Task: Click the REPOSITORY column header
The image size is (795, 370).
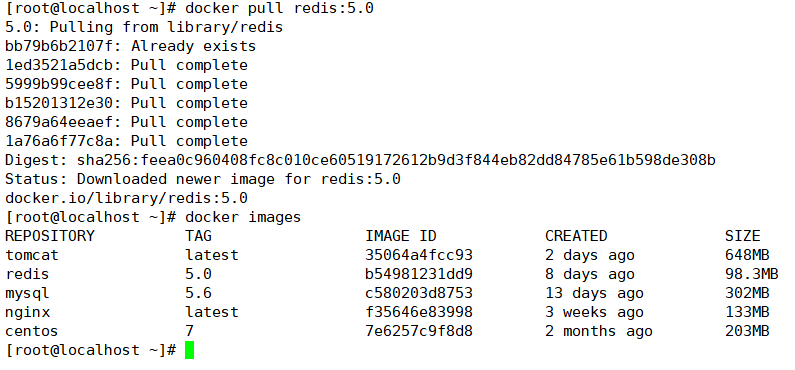Action: tap(50, 236)
